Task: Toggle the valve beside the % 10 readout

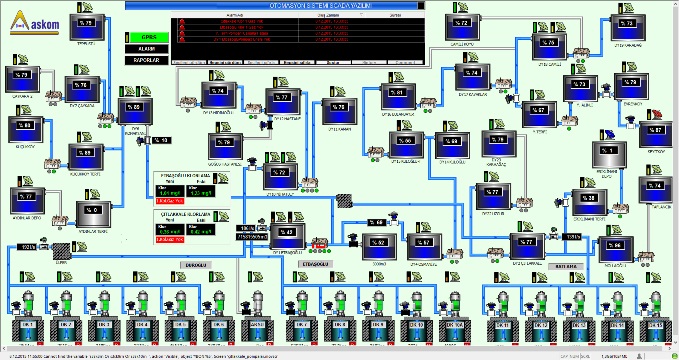Action: pyautogui.click(x=142, y=140)
